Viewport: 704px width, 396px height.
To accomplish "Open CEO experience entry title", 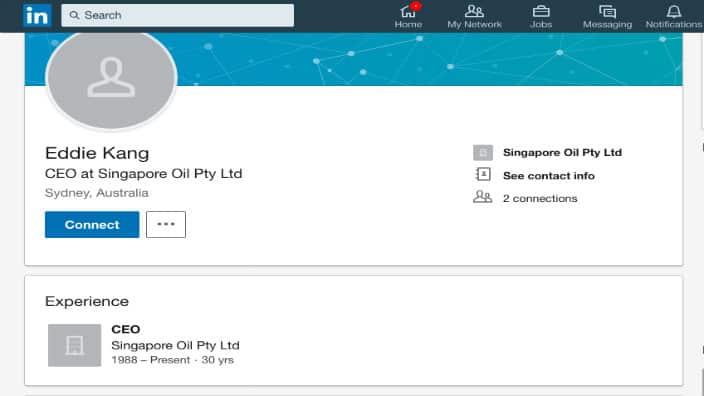I will [x=126, y=329].
